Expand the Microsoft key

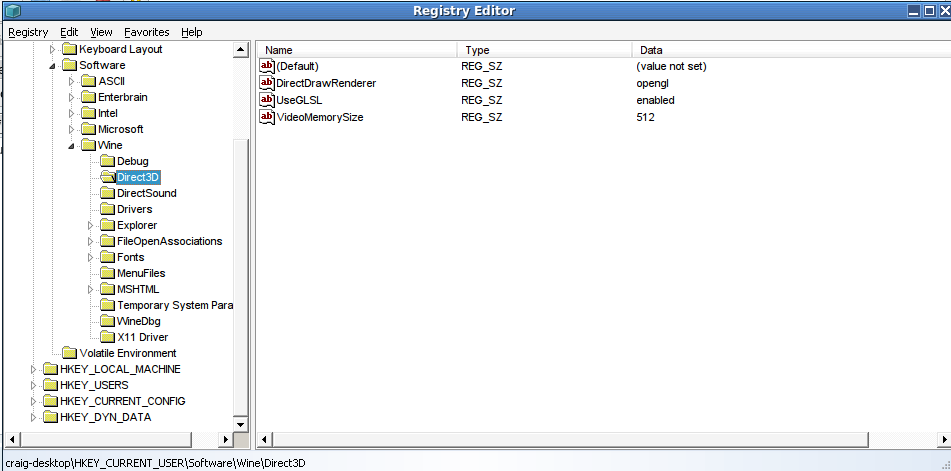pos(72,129)
